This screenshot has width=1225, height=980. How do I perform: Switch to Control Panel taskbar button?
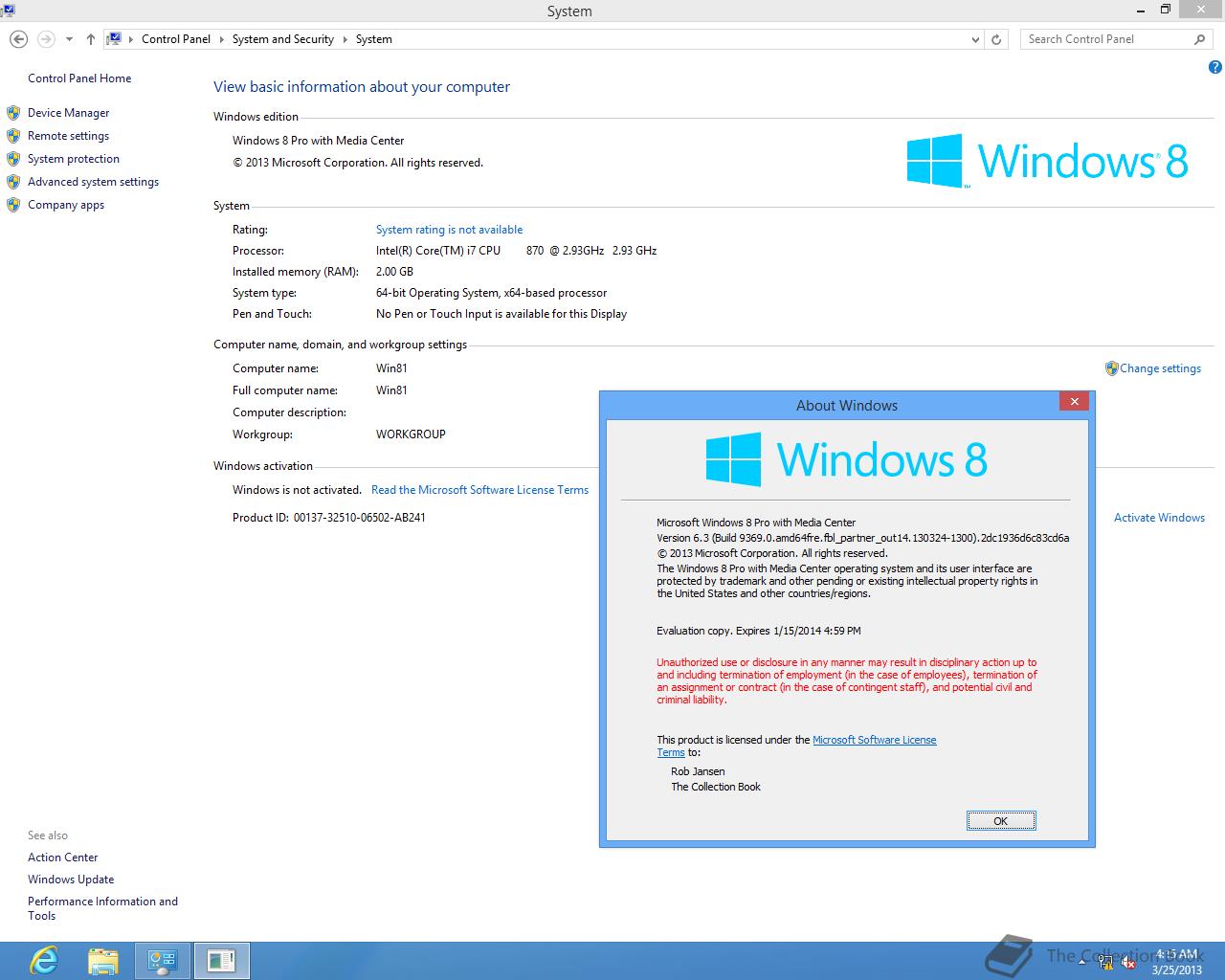click(163, 960)
